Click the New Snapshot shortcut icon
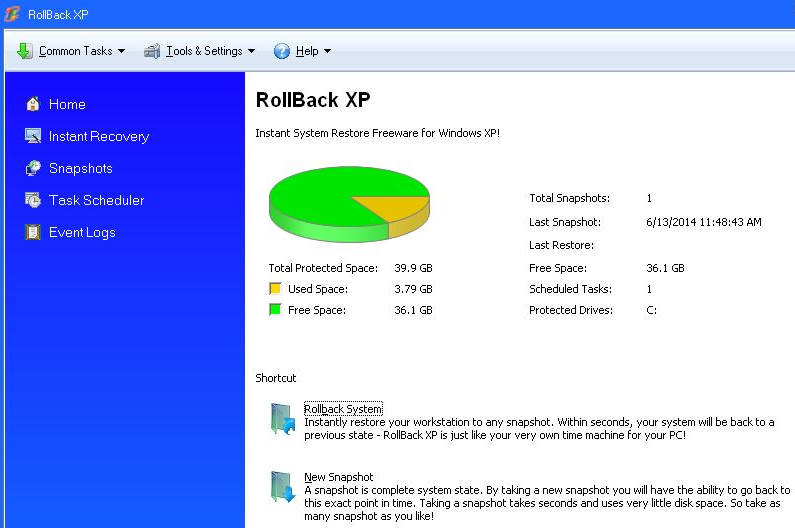The image size is (795, 528). 281,487
